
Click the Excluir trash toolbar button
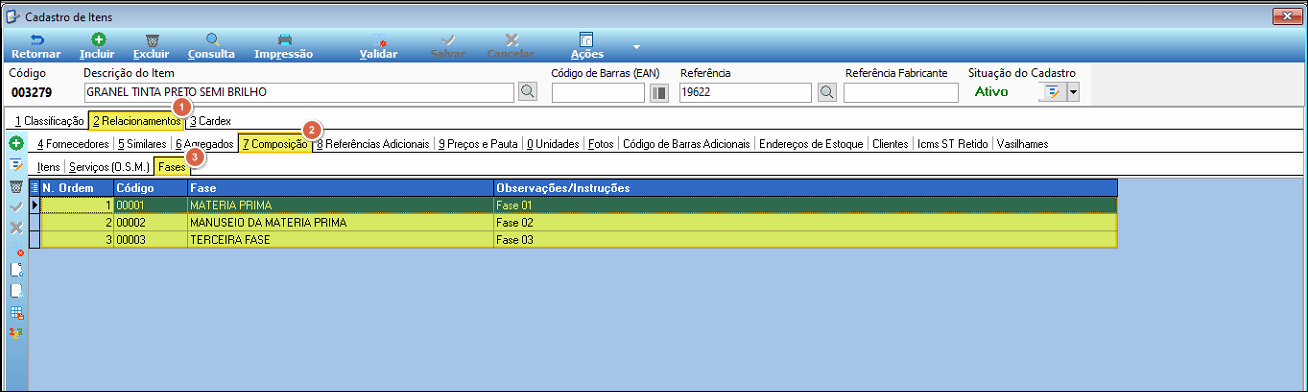pos(151,46)
